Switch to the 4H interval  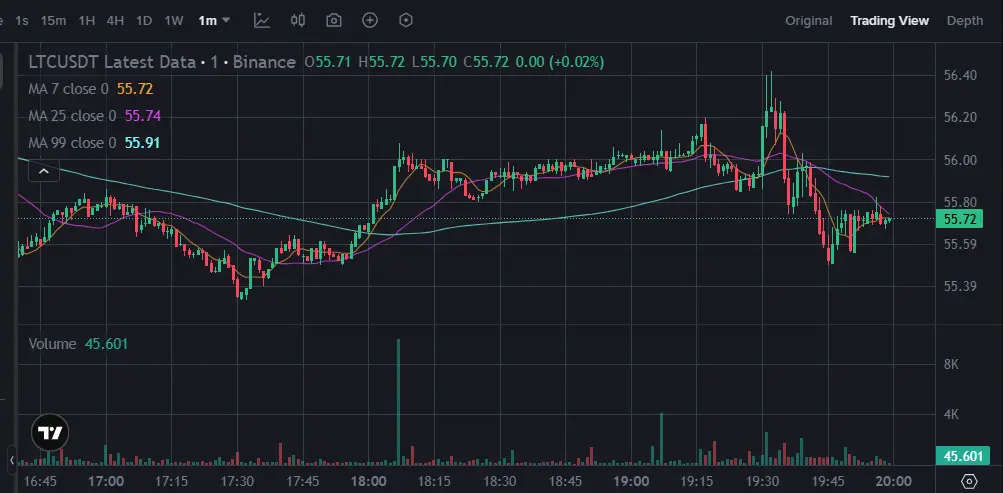tap(115, 20)
